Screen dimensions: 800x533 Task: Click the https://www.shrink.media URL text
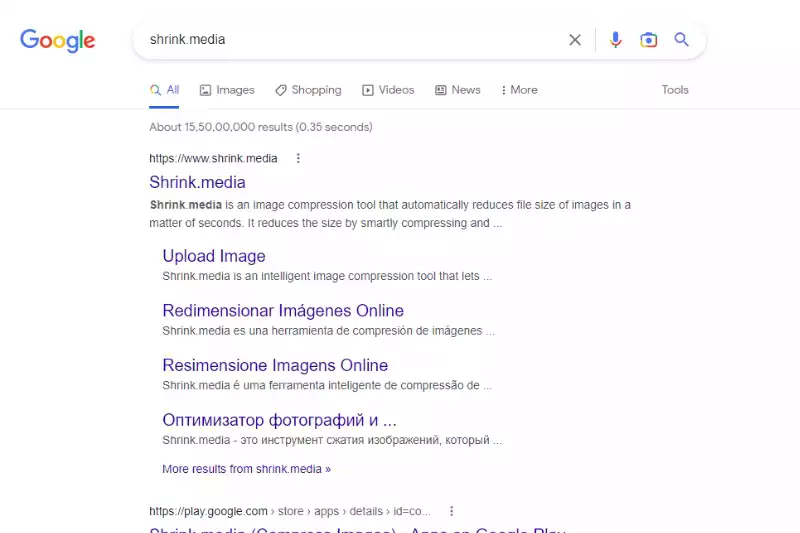pos(213,159)
